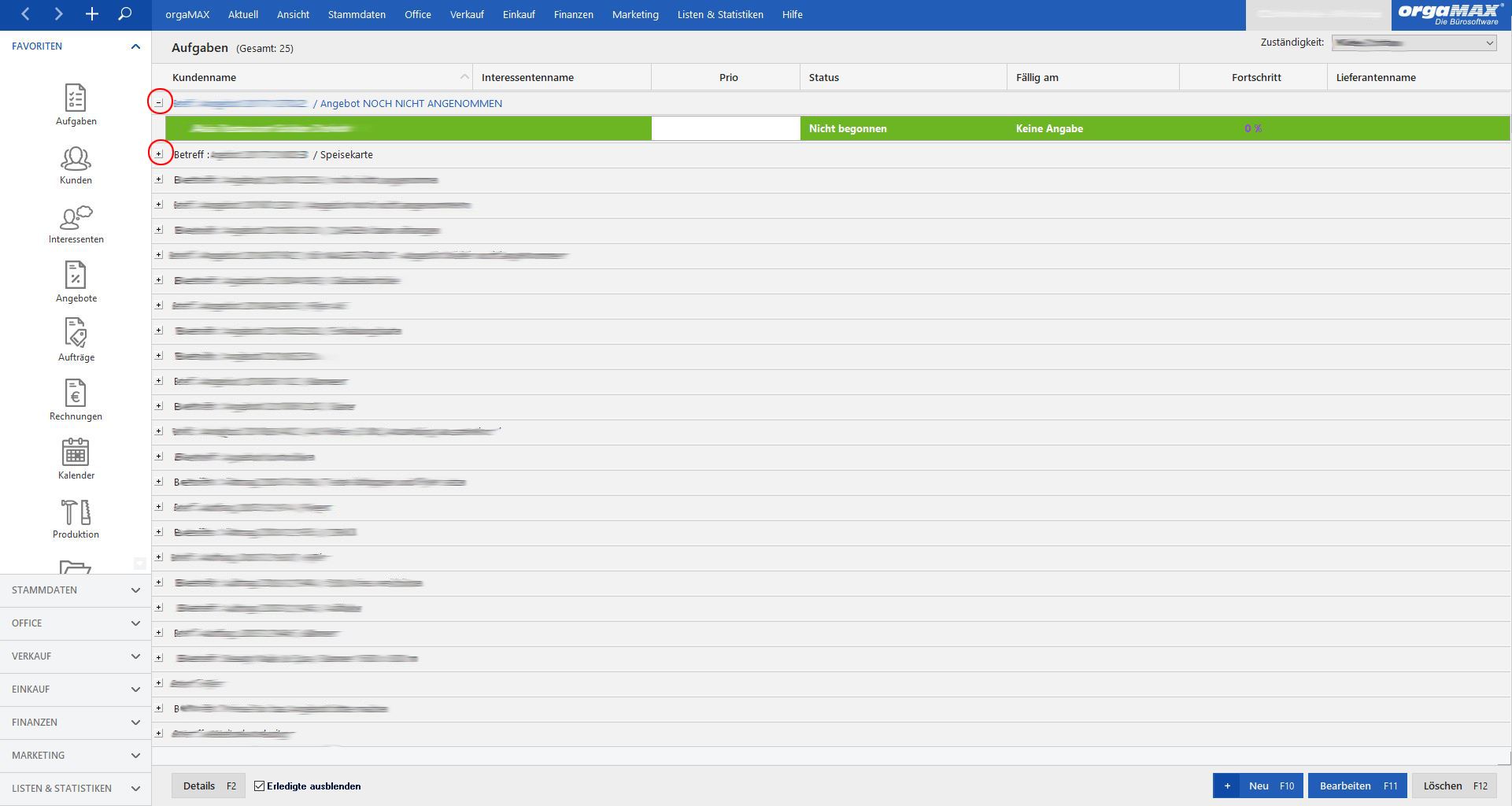The image size is (1512, 806).
Task: Sort by Fortschritt column header
Action: tap(1253, 77)
